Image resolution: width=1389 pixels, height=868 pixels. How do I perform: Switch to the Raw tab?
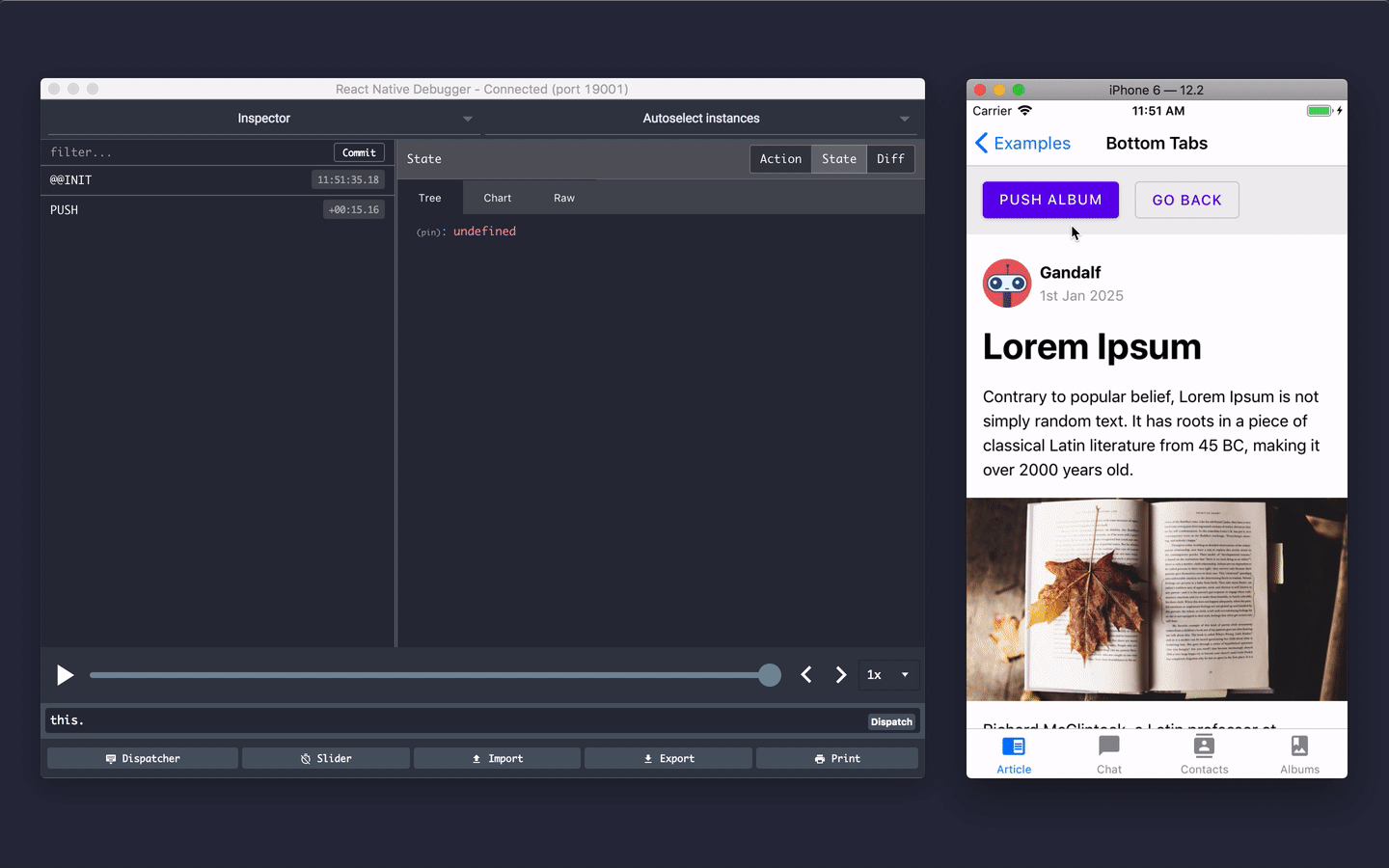[564, 198]
